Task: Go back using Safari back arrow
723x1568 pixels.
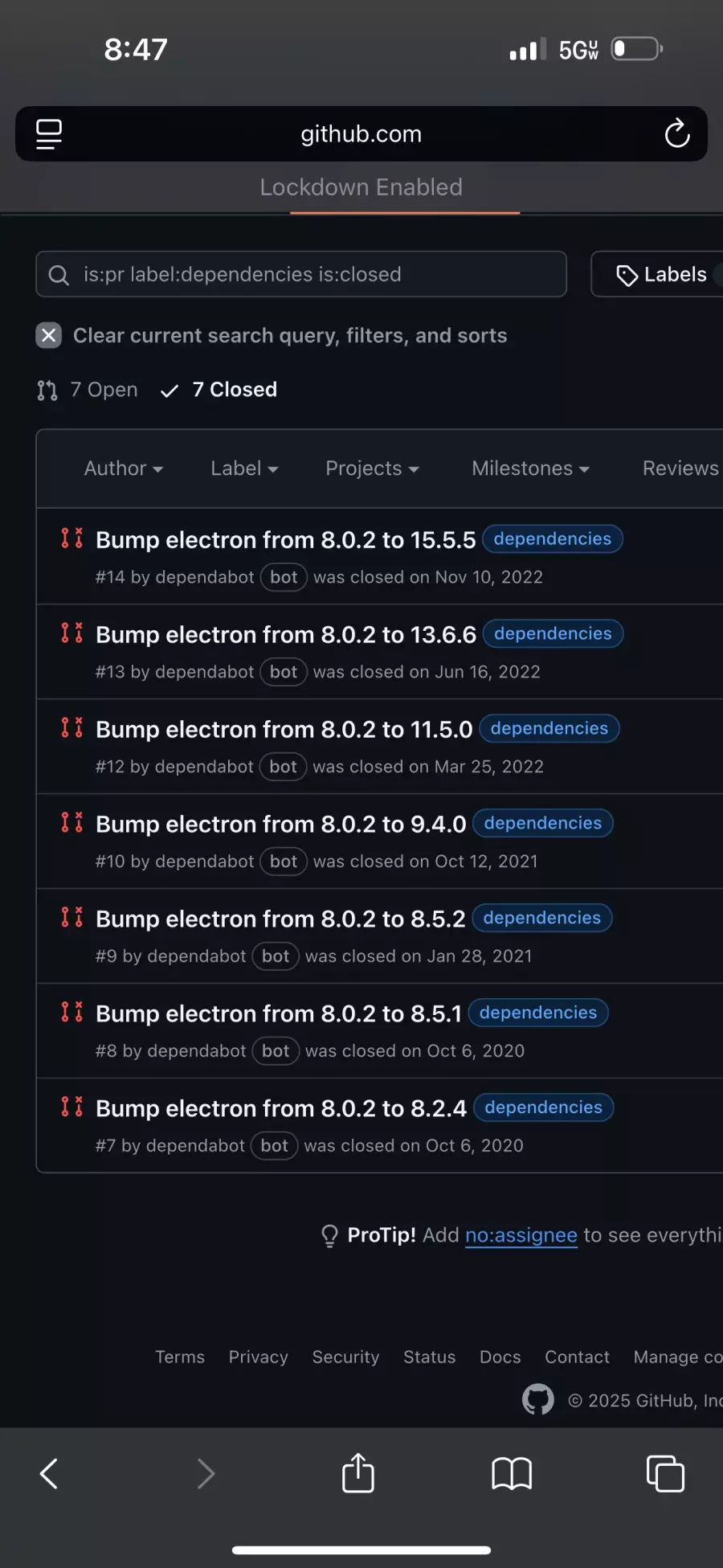Action: pyautogui.click(x=49, y=1473)
